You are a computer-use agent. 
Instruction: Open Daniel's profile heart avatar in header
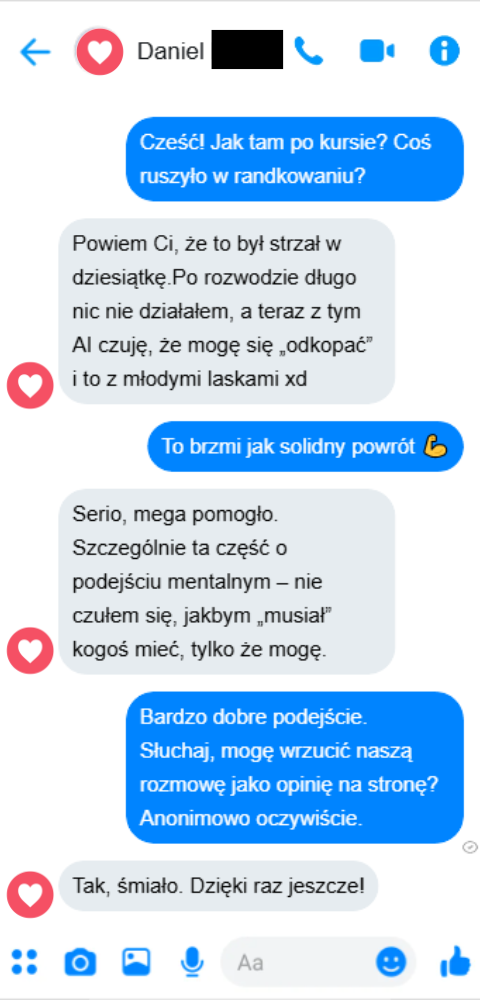99,52
